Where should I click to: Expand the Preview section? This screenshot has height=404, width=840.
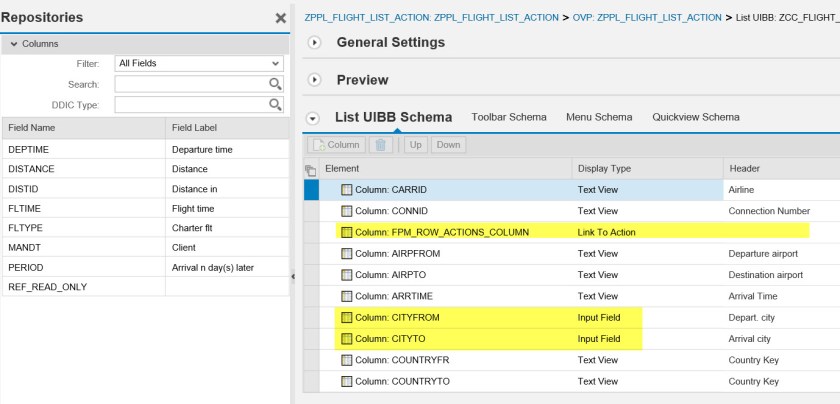[315, 80]
